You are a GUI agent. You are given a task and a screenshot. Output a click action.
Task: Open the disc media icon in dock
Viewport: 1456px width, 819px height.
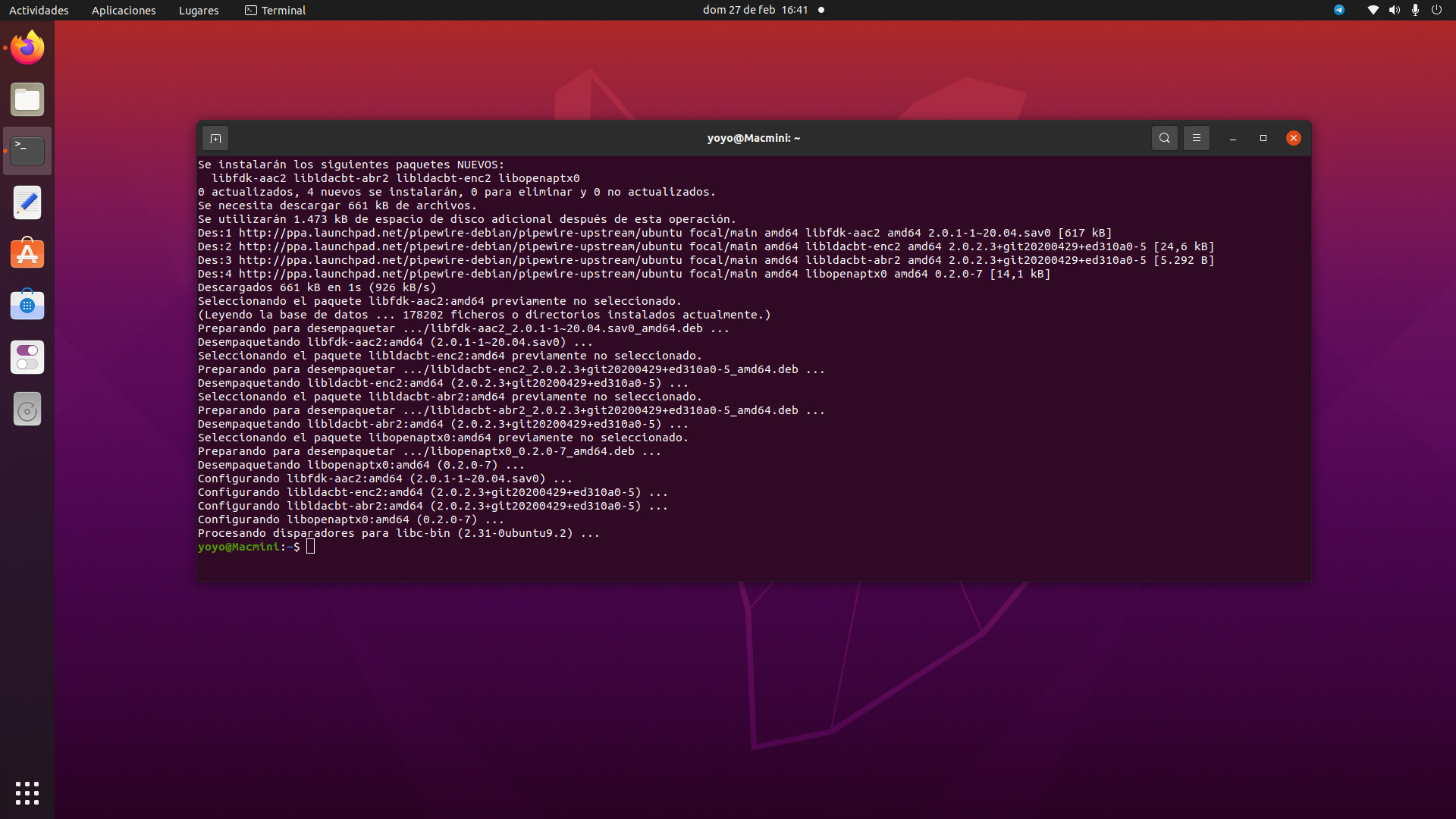click(27, 409)
